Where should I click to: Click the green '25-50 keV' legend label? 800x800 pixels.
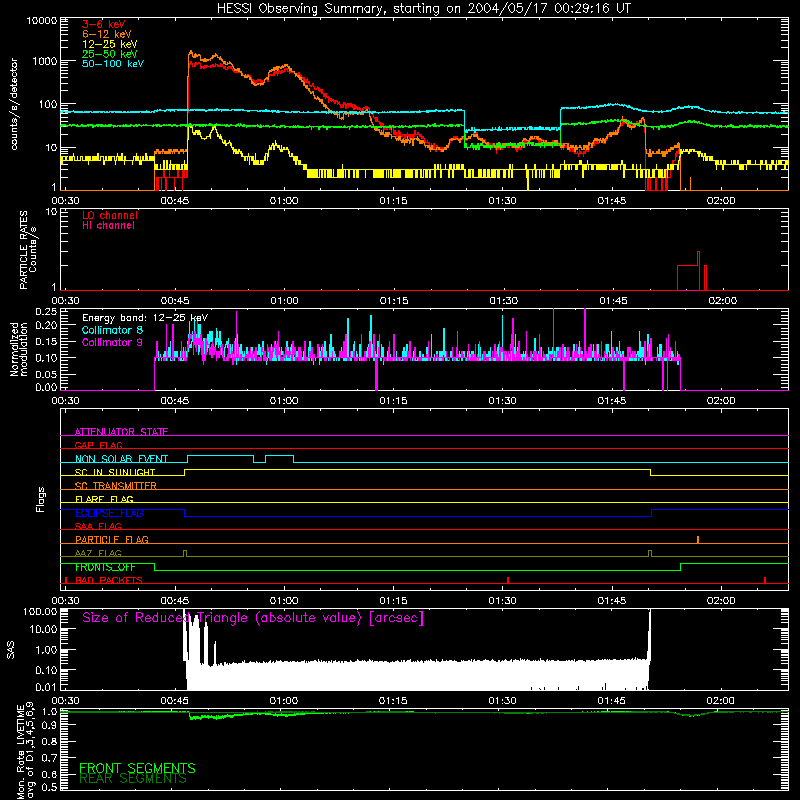coord(110,54)
